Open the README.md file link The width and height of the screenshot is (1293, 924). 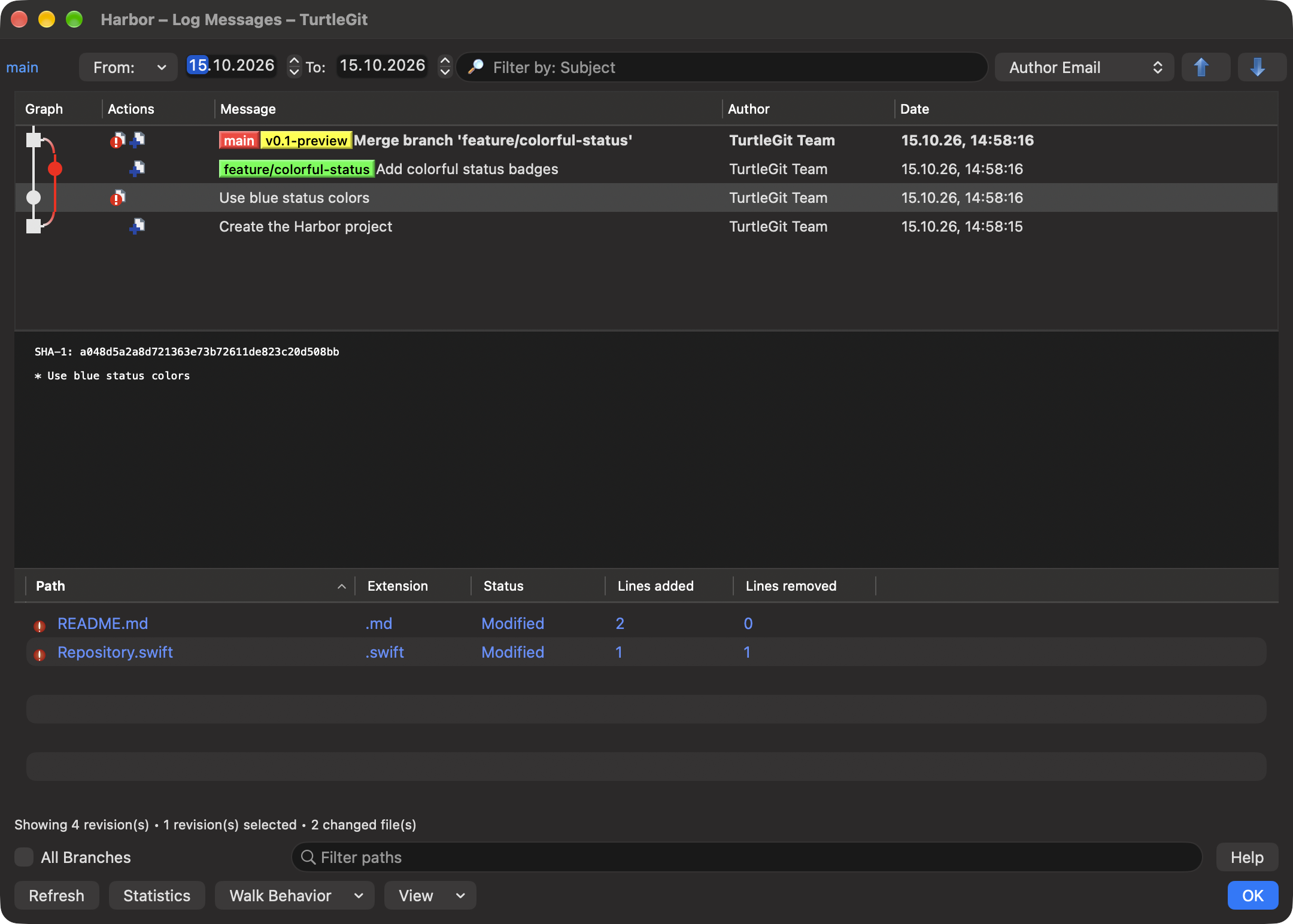click(x=102, y=623)
